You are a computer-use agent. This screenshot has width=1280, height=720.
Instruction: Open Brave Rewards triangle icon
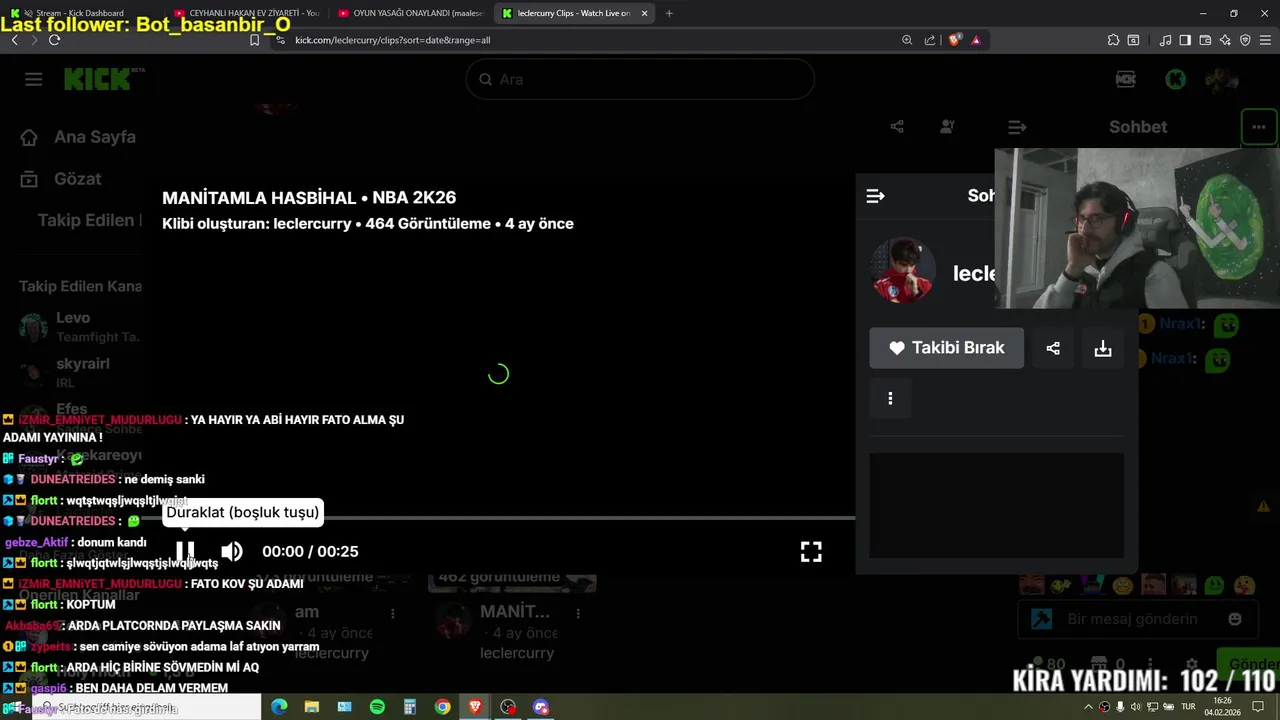pos(976,40)
